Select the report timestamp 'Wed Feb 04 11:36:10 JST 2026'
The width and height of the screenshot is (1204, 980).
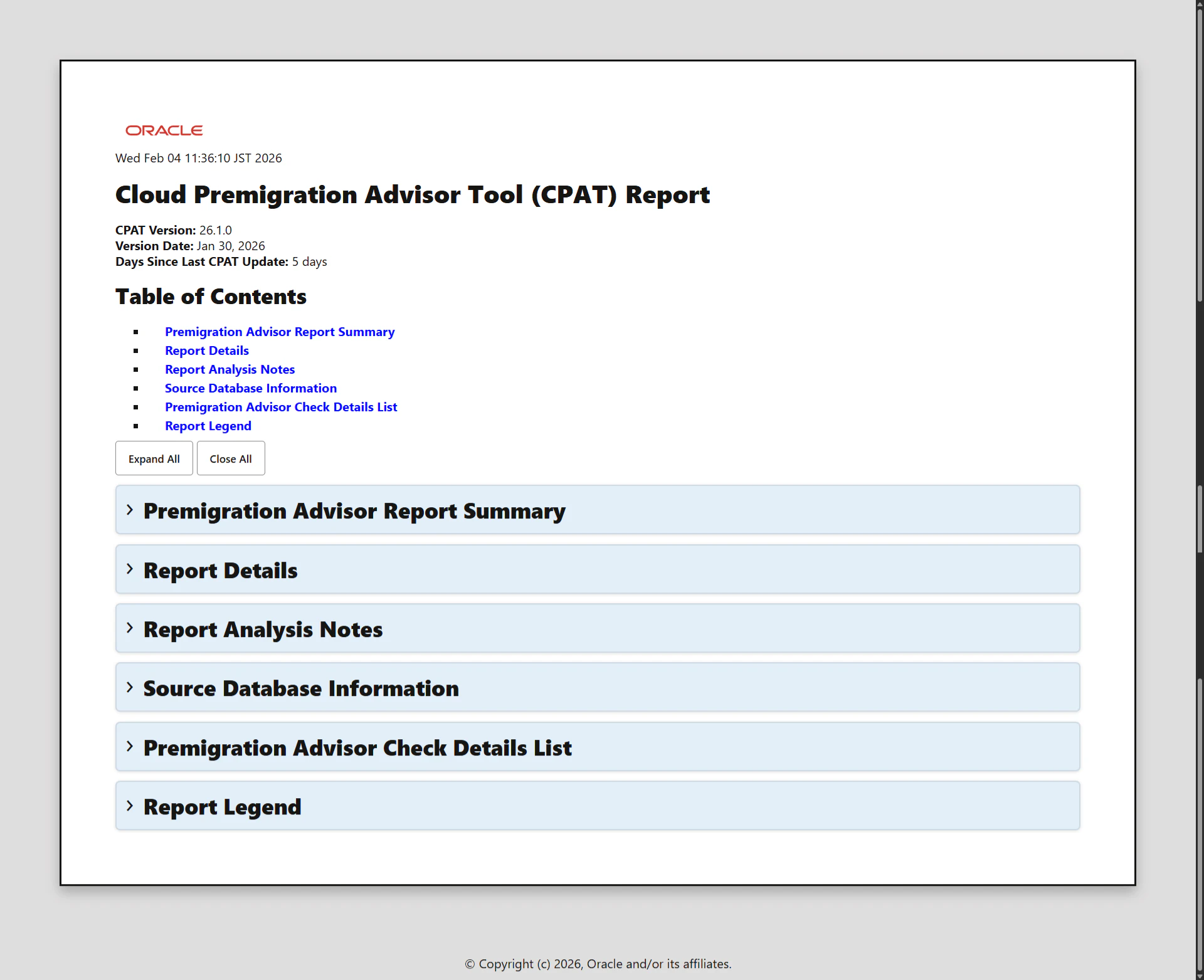pos(199,158)
